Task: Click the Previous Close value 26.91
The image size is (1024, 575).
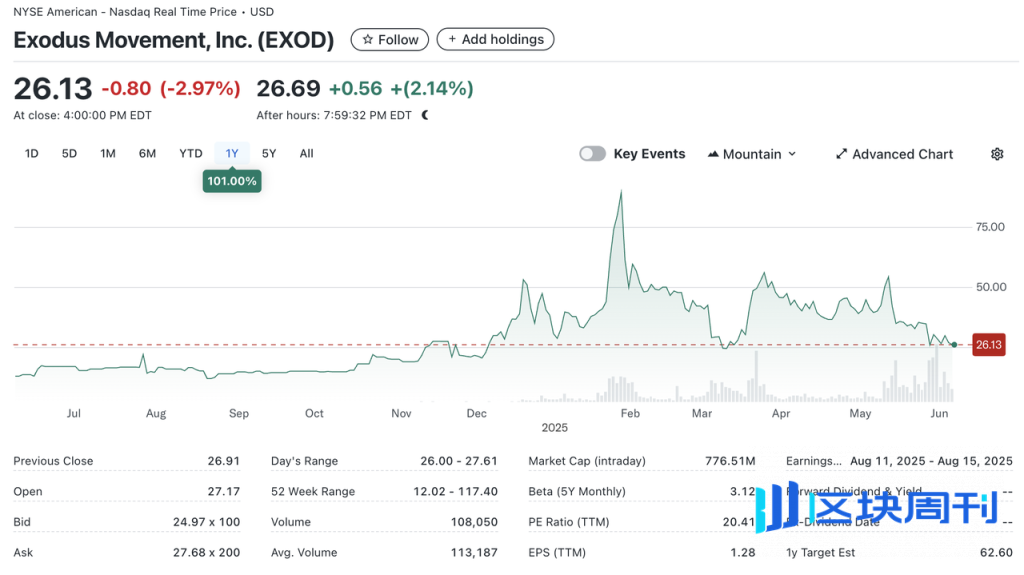Action: click(x=223, y=461)
